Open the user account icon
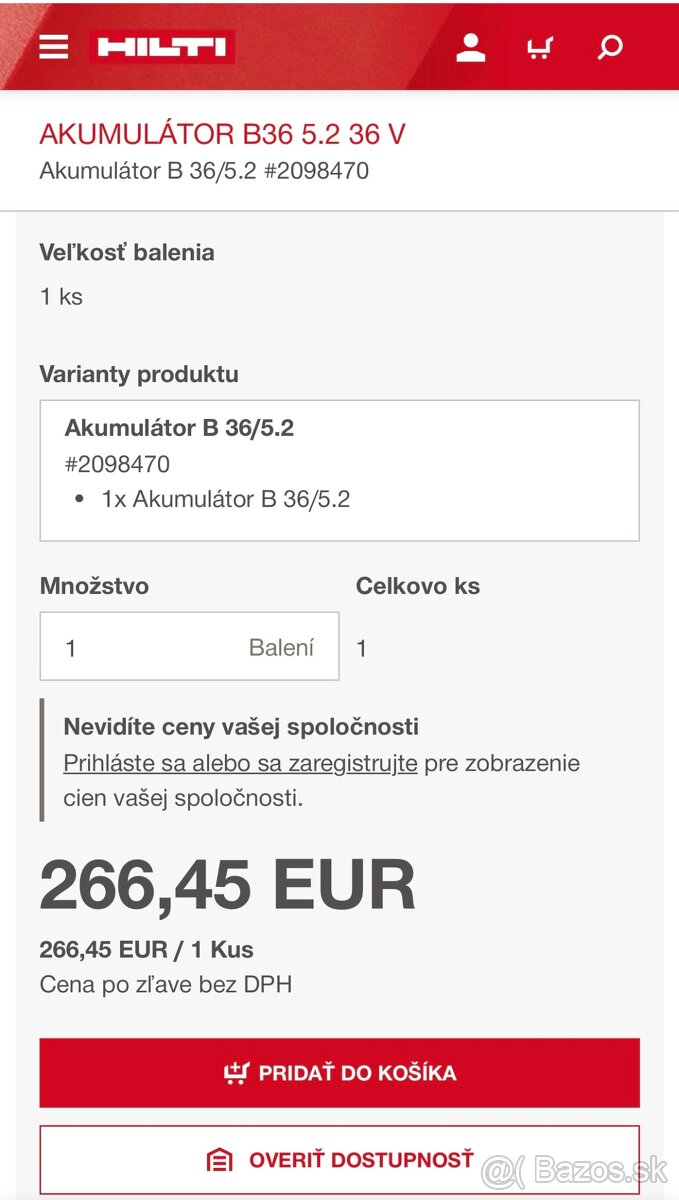Viewport: 679px width, 1200px height. (470, 47)
